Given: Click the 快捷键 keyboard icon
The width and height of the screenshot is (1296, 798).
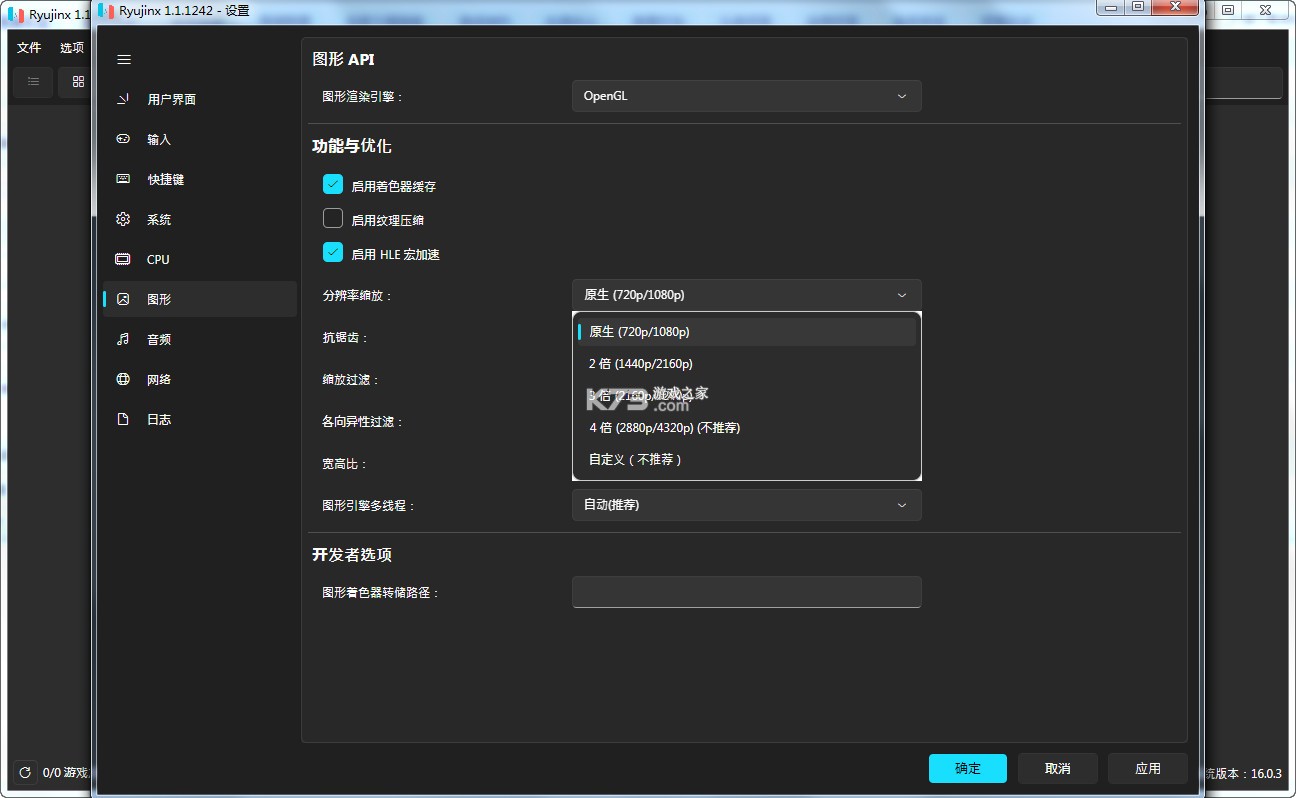Looking at the screenshot, I should click(x=123, y=179).
